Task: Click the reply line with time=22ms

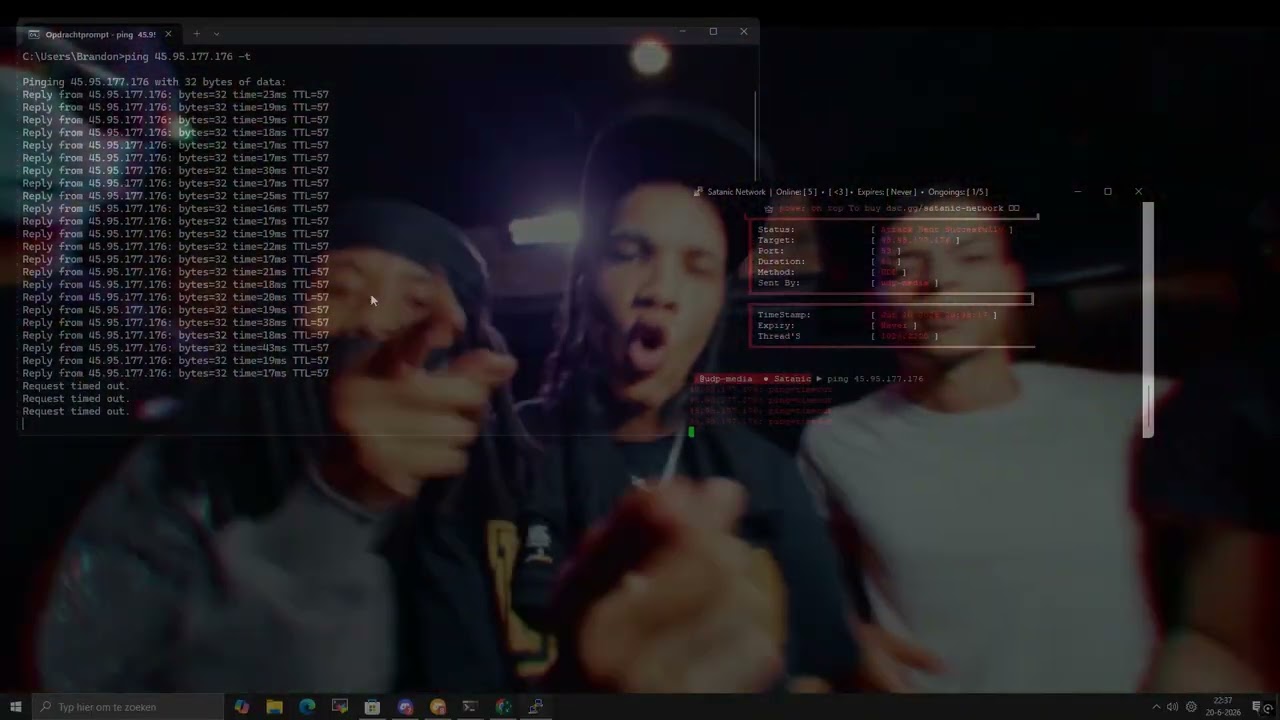Action: coord(175,247)
